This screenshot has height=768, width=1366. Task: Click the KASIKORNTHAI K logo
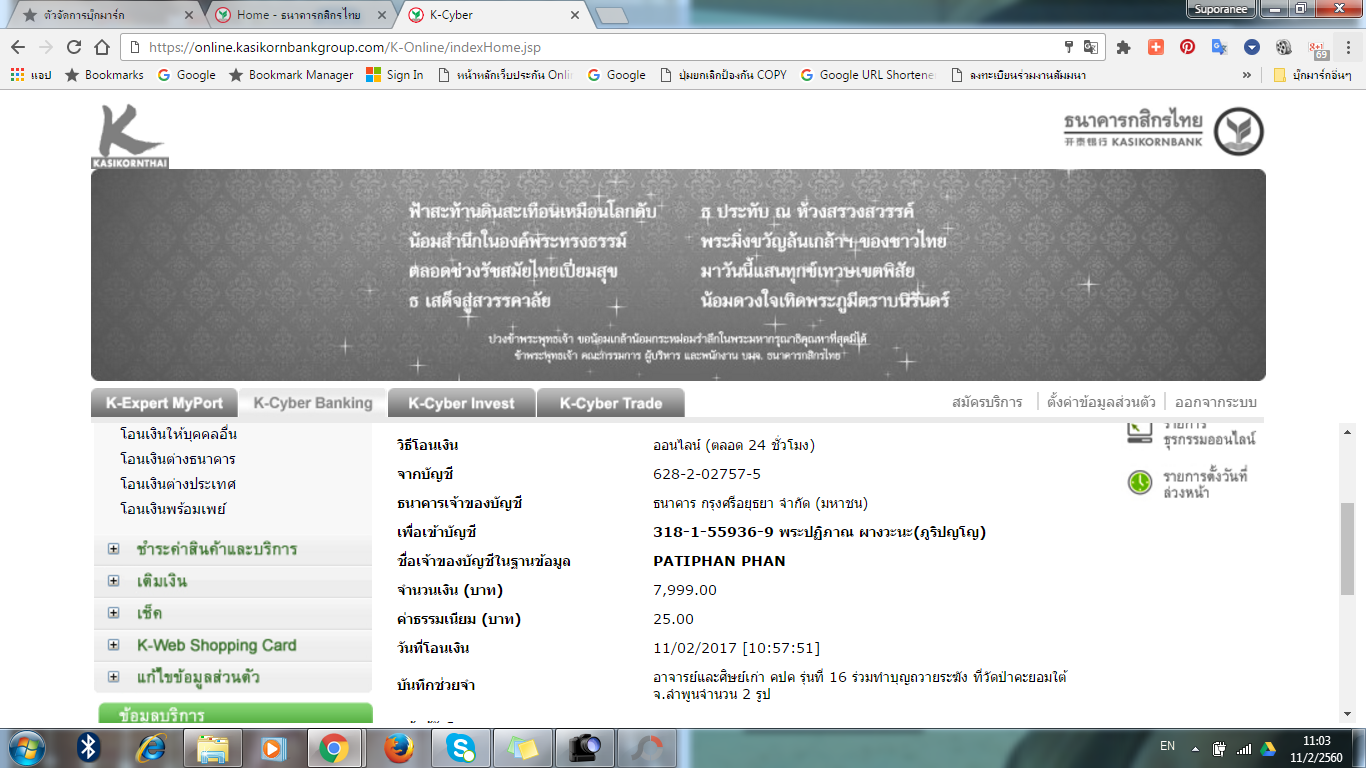tap(129, 136)
